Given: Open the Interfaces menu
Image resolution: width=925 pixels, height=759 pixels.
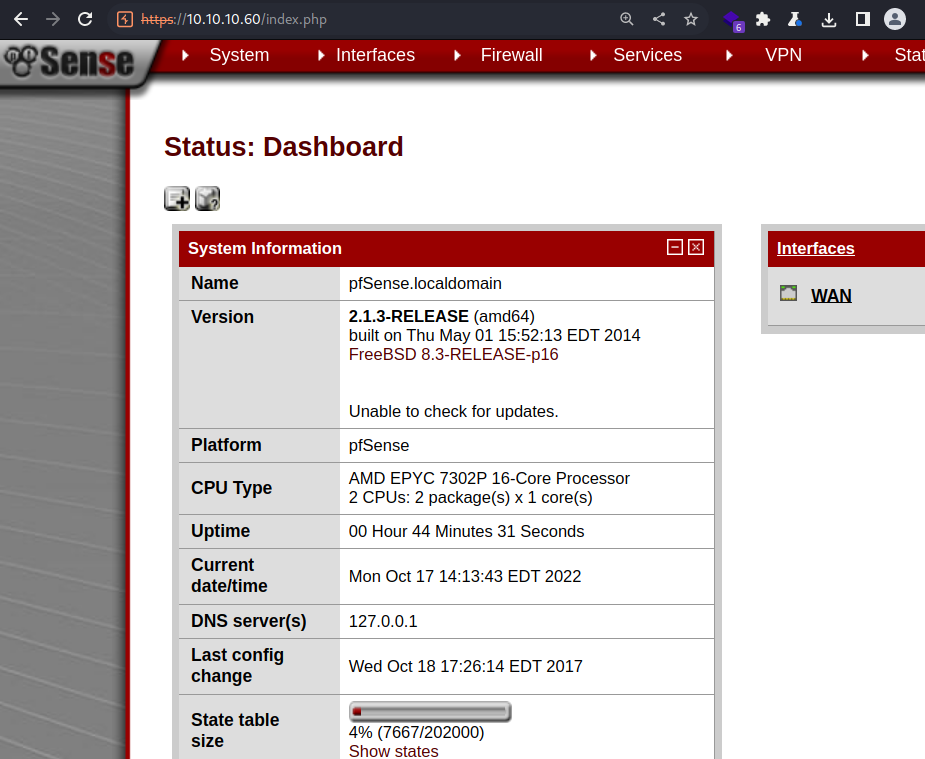Looking at the screenshot, I should coord(375,55).
